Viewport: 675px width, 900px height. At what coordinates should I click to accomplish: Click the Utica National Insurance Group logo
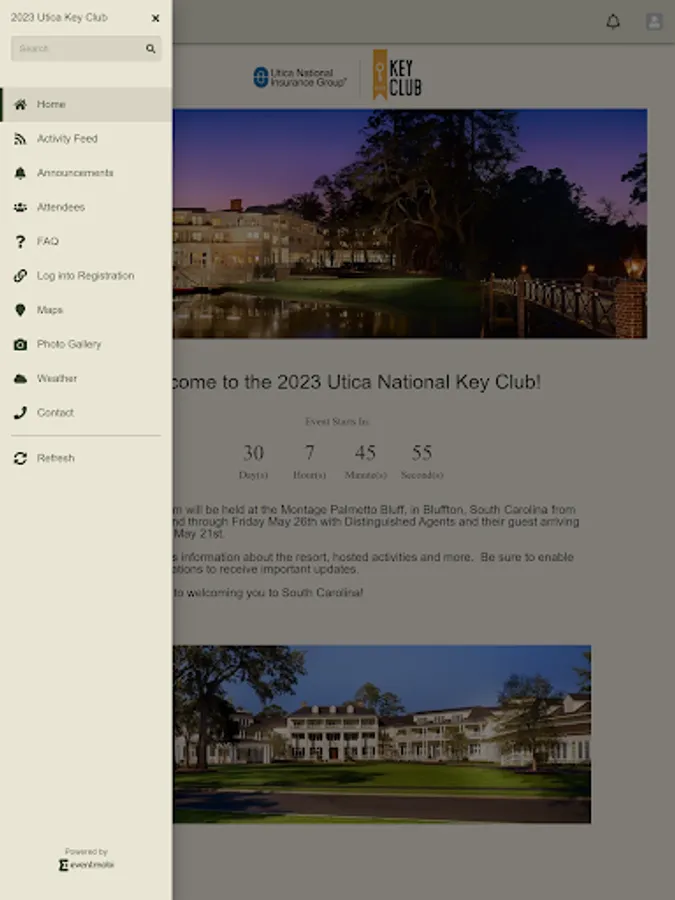tap(300, 77)
